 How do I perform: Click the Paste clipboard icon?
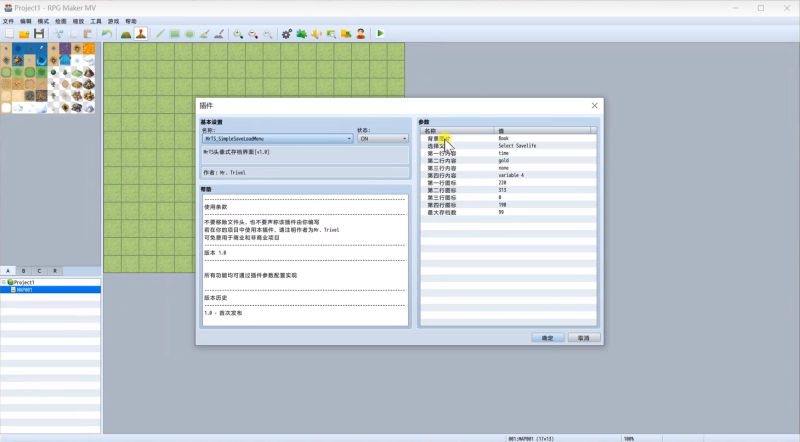[x=88, y=34]
